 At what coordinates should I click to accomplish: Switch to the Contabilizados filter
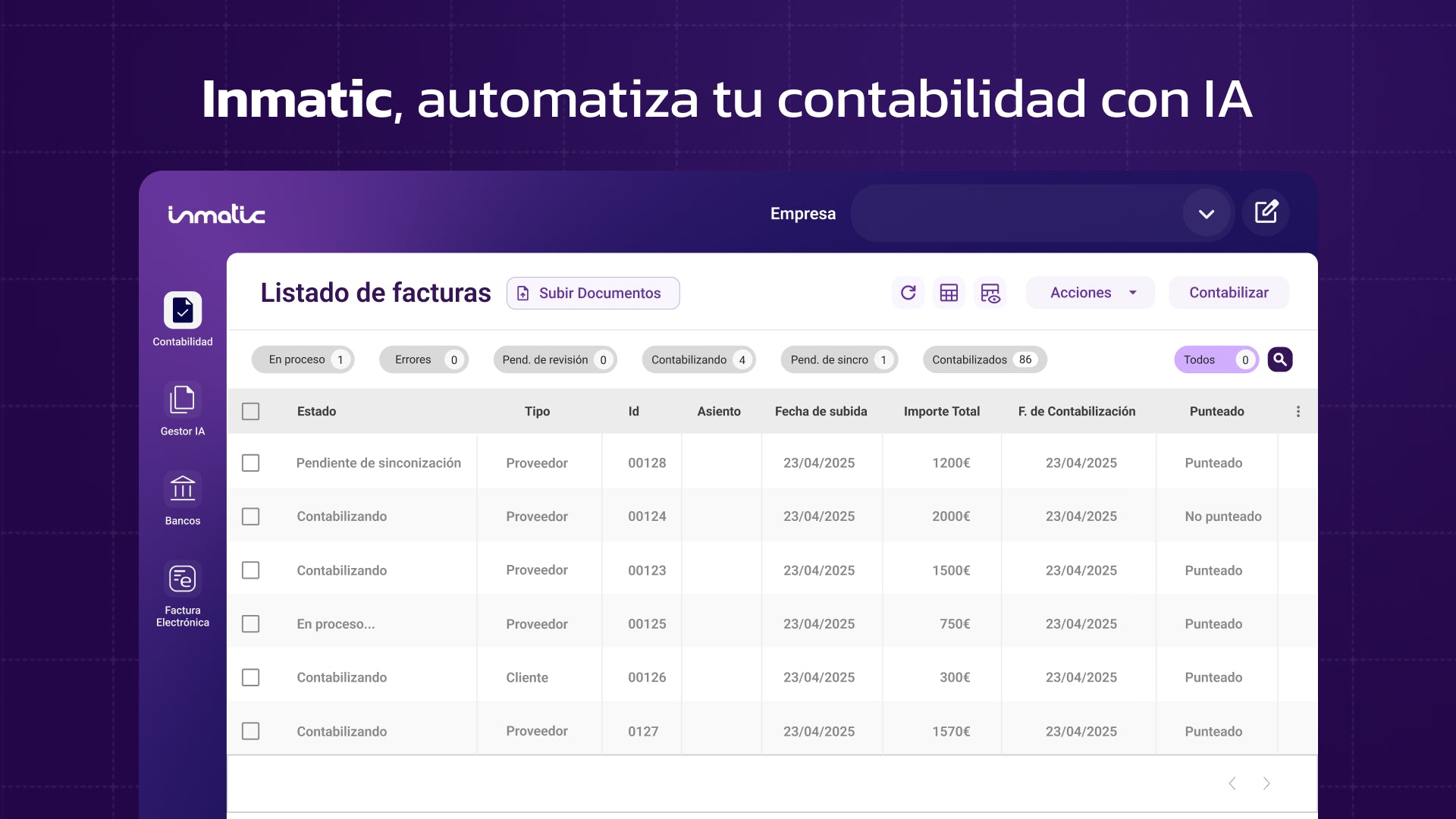tap(984, 359)
